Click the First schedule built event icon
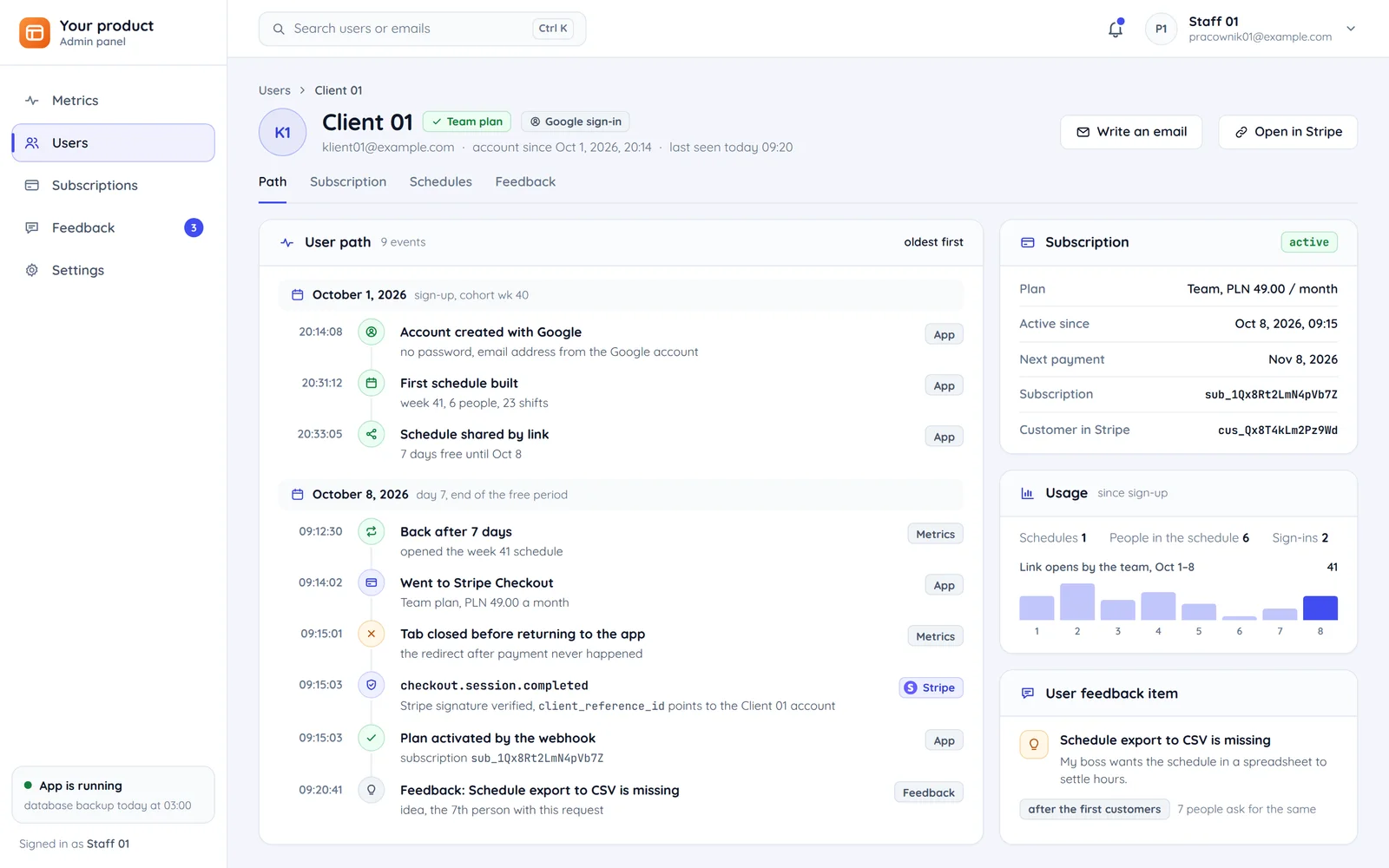The height and width of the screenshot is (868, 1389). pyautogui.click(x=372, y=383)
